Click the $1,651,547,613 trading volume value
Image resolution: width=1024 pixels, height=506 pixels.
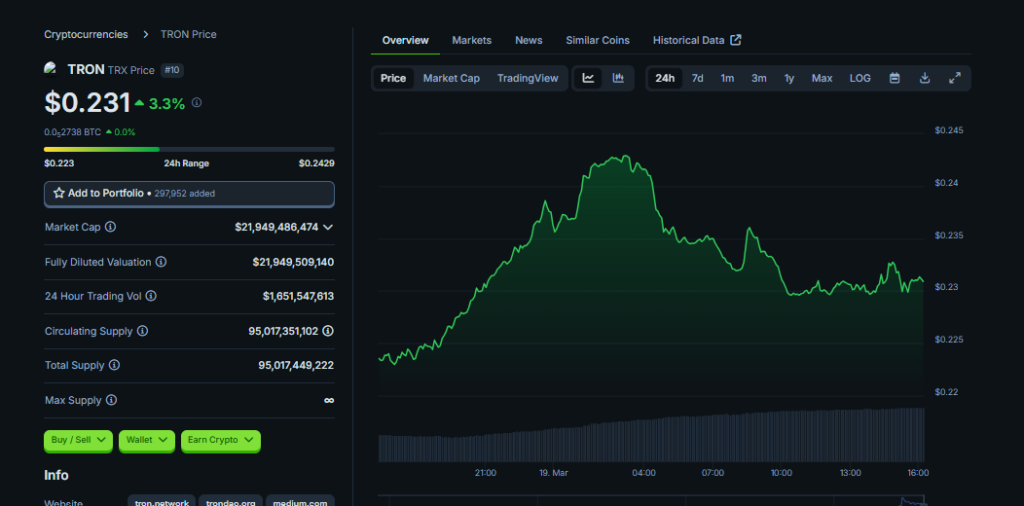click(x=298, y=296)
